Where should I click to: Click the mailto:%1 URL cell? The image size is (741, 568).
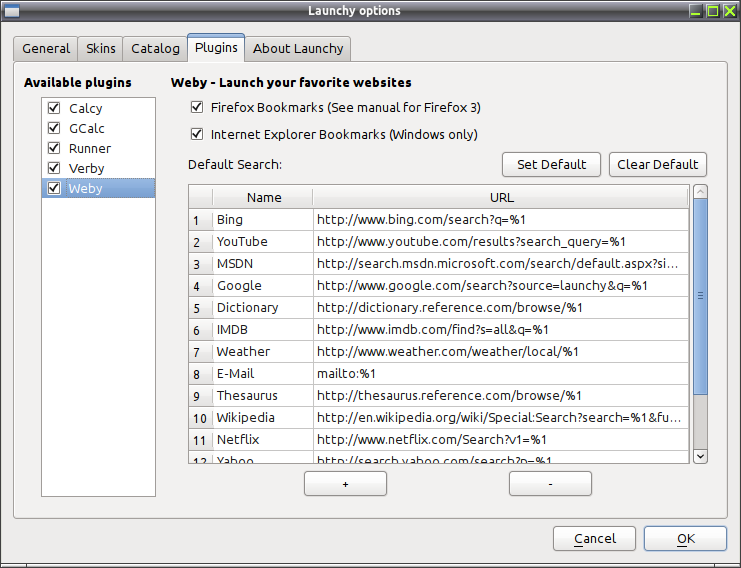501,373
